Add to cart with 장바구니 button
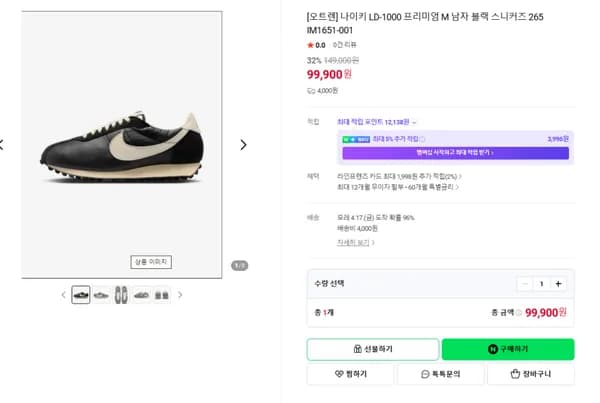The width and height of the screenshot is (600, 403). 530,374
